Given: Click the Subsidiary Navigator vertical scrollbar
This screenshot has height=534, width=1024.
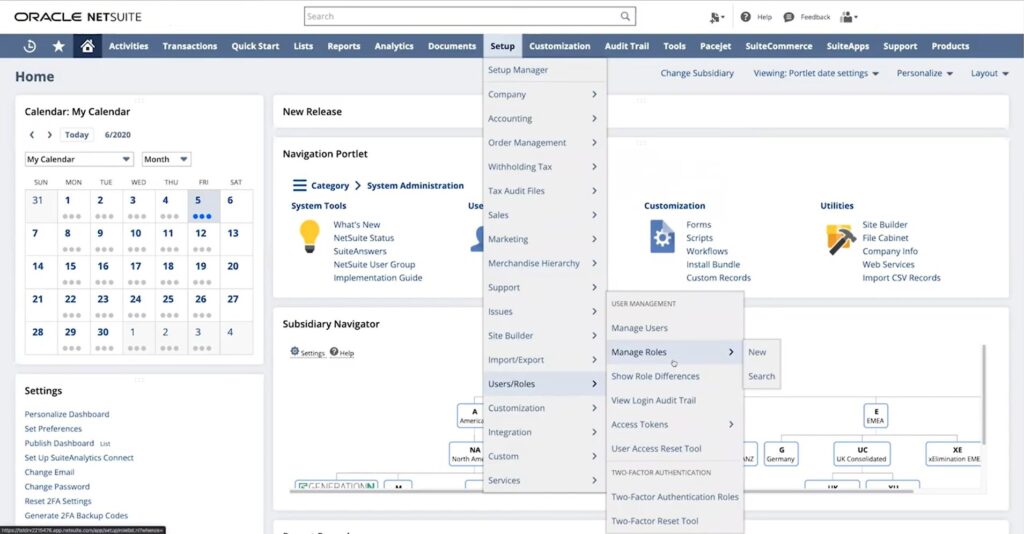Looking at the screenshot, I should coord(984,395).
